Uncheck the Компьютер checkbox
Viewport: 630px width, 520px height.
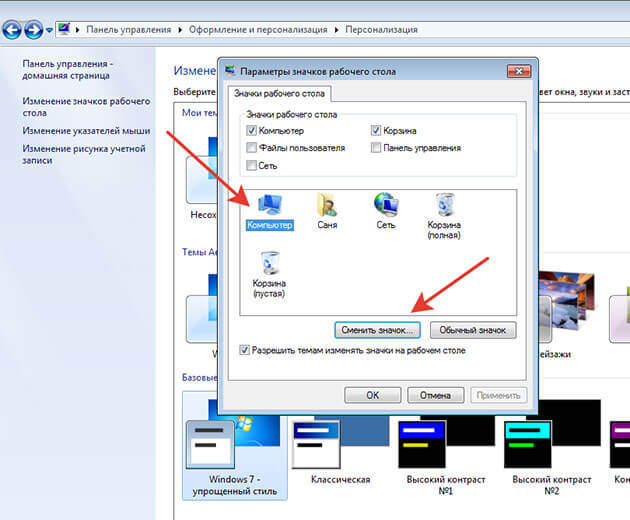click(252, 130)
